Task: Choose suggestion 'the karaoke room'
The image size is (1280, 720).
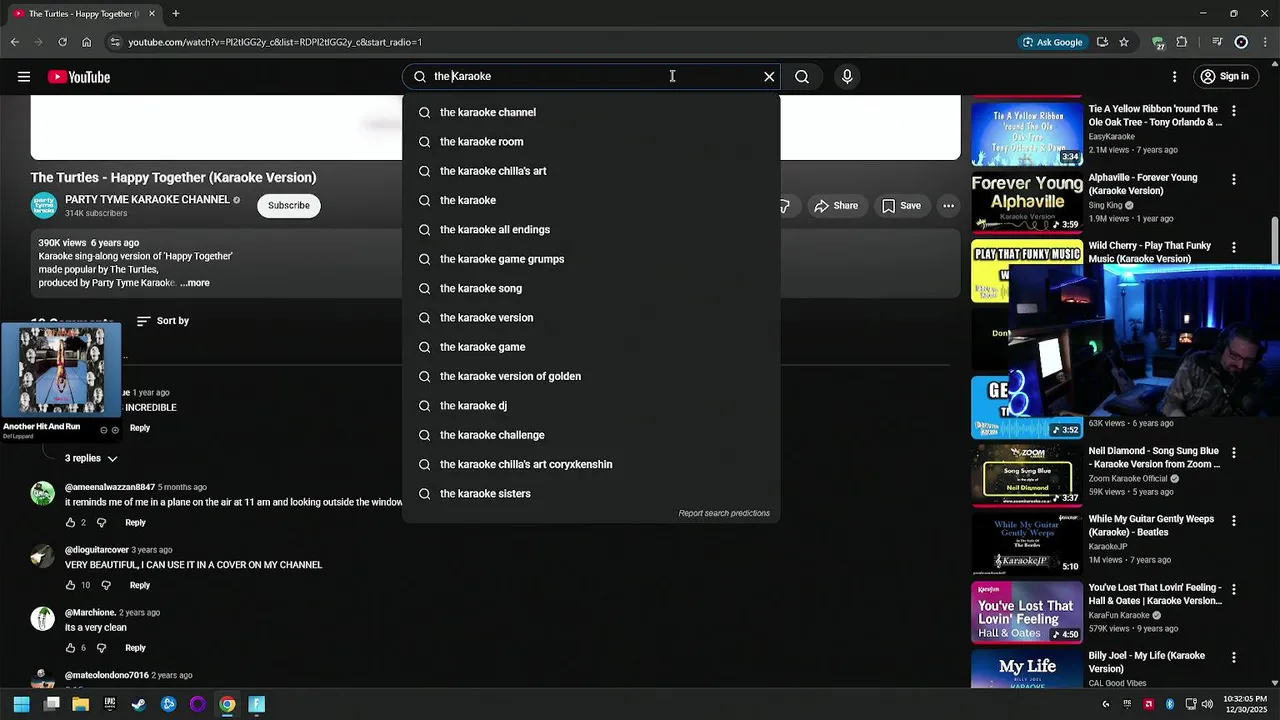Action: (x=591, y=142)
